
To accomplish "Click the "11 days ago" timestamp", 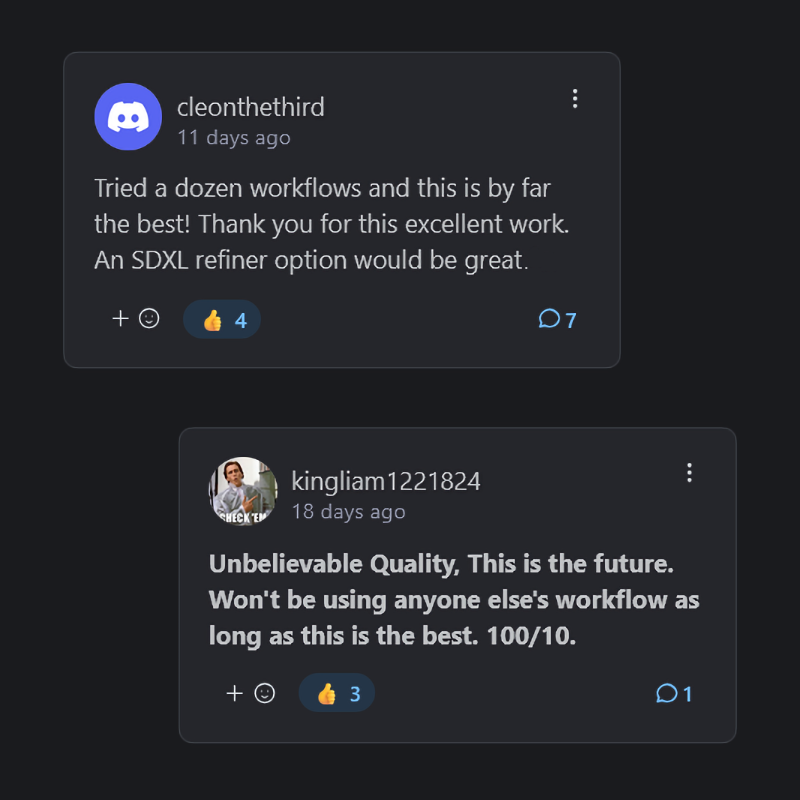I will tap(234, 138).
